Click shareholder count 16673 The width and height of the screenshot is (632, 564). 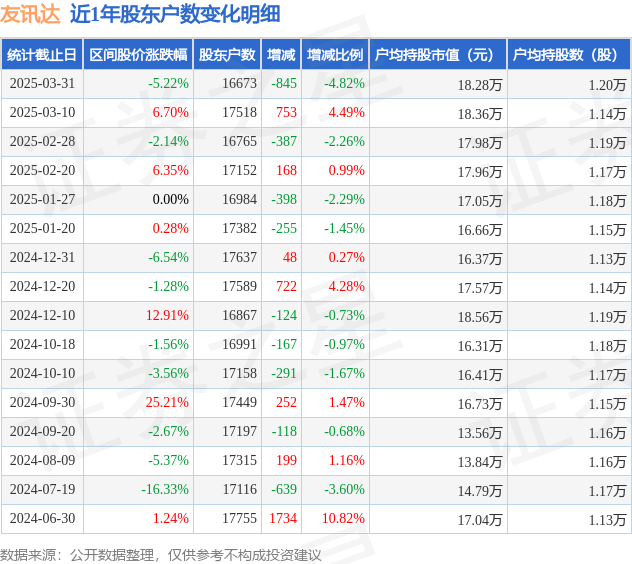pos(239,83)
